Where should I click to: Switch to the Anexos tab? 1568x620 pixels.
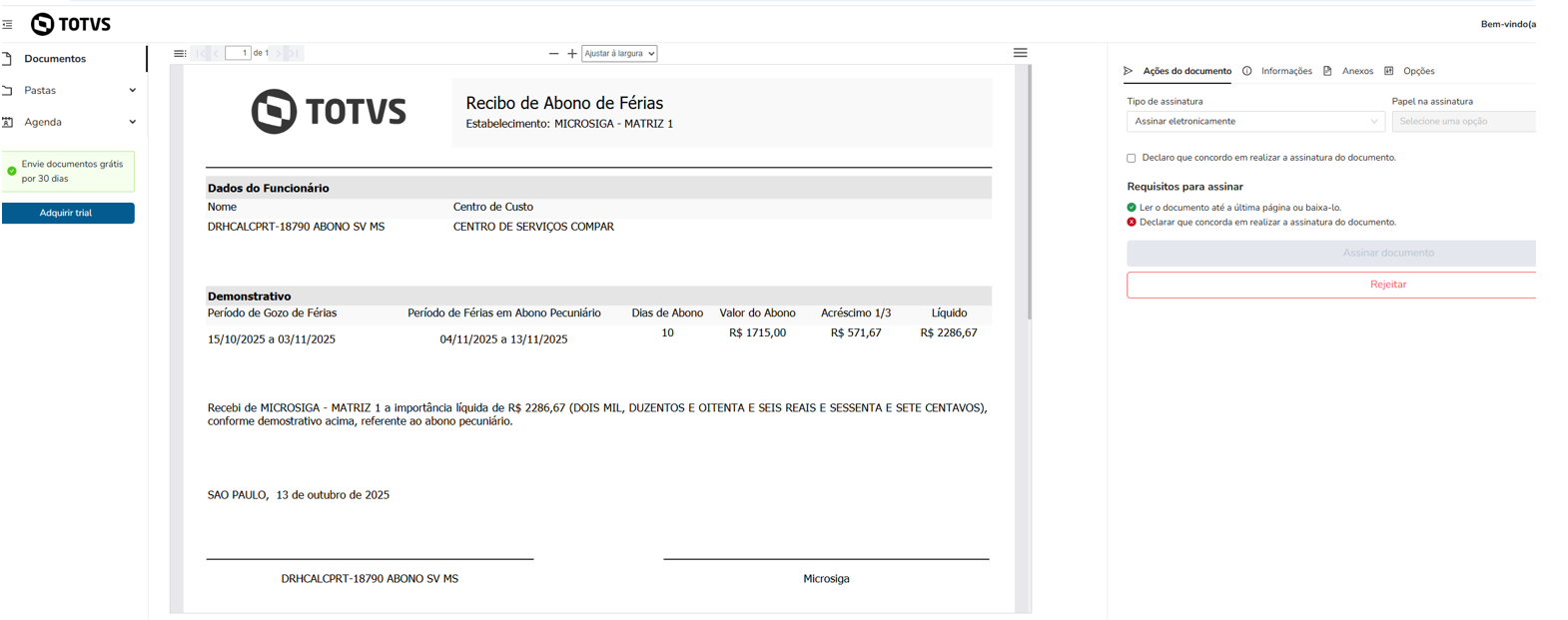point(1357,71)
